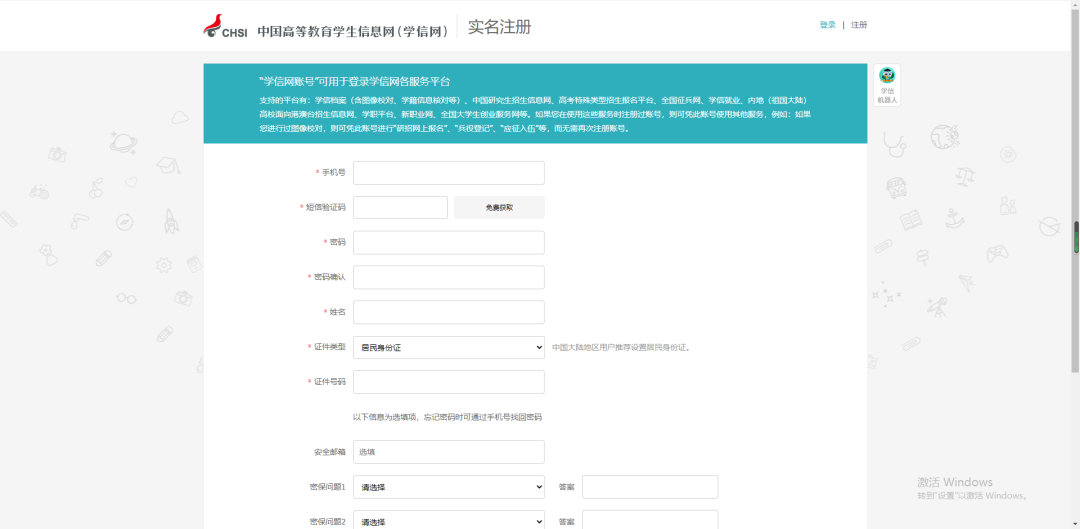Expand the 证件类型 dropdown
Viewport: 1080px width, 529px height.
point(448,347)
